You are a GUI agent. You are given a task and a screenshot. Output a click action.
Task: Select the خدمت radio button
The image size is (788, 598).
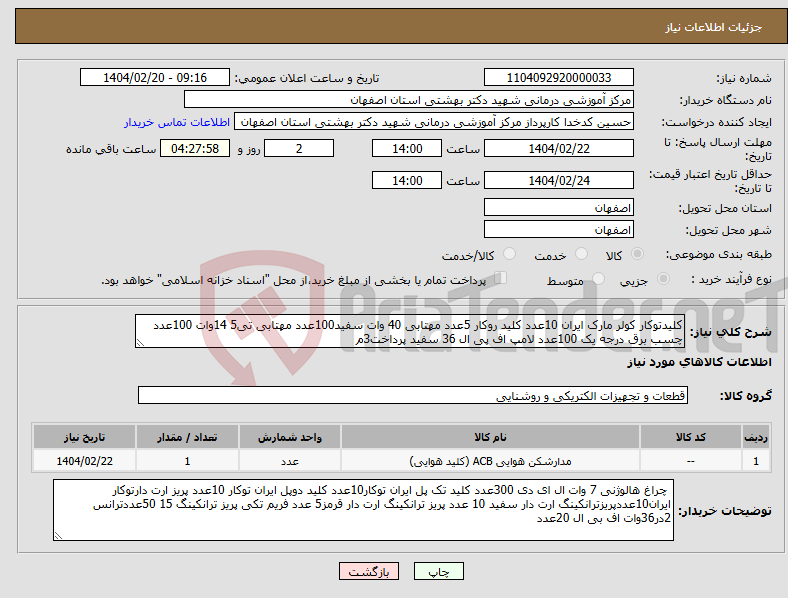tap(581, 254)
